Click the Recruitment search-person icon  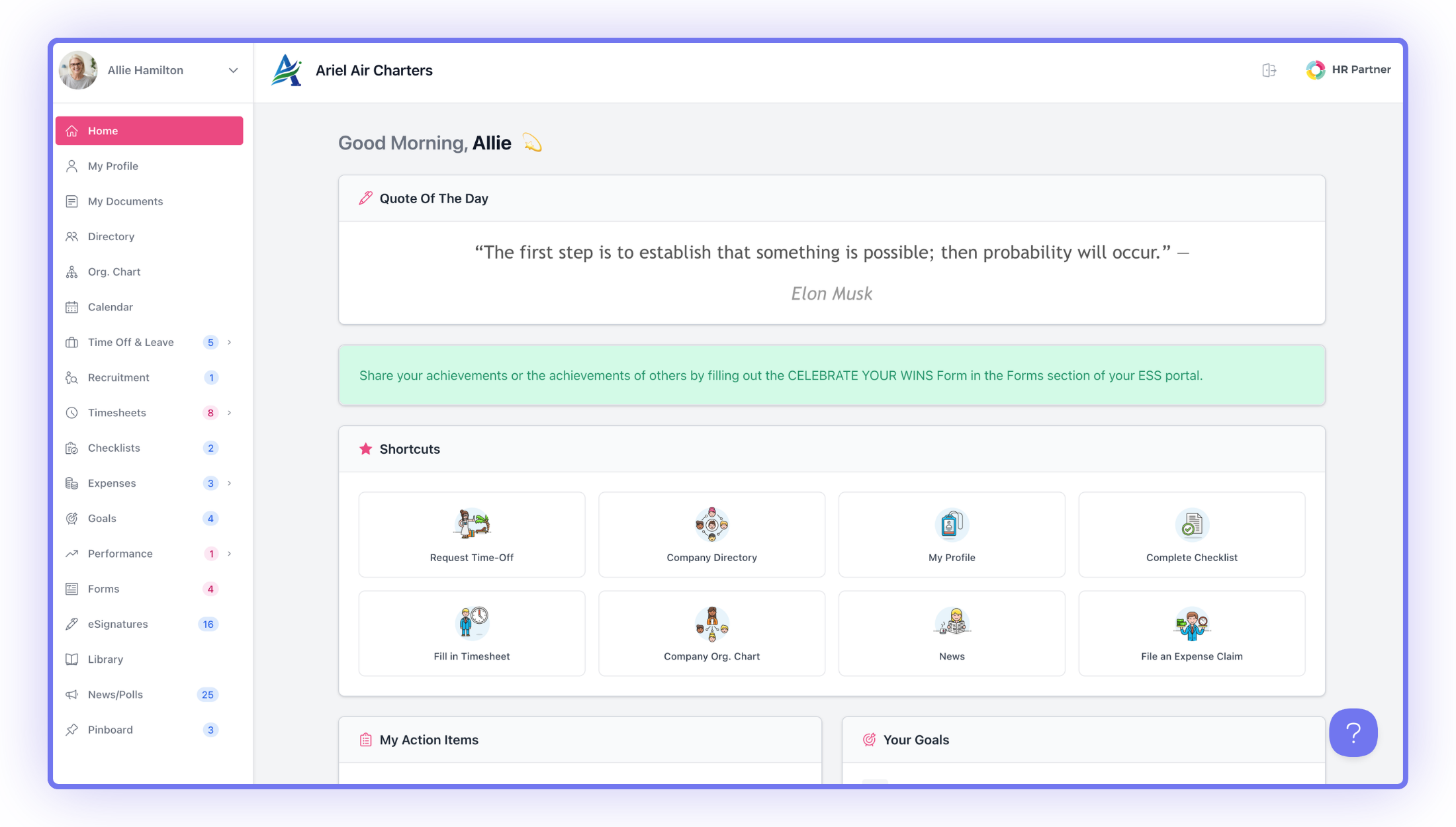71,377
